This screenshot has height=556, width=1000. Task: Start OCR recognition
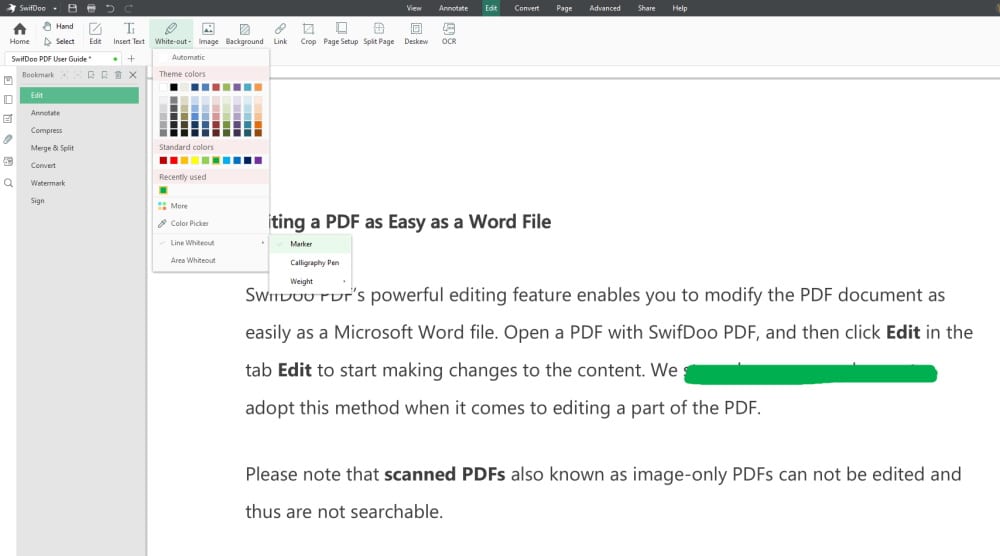pyautogui.click(x=449, y=34)
